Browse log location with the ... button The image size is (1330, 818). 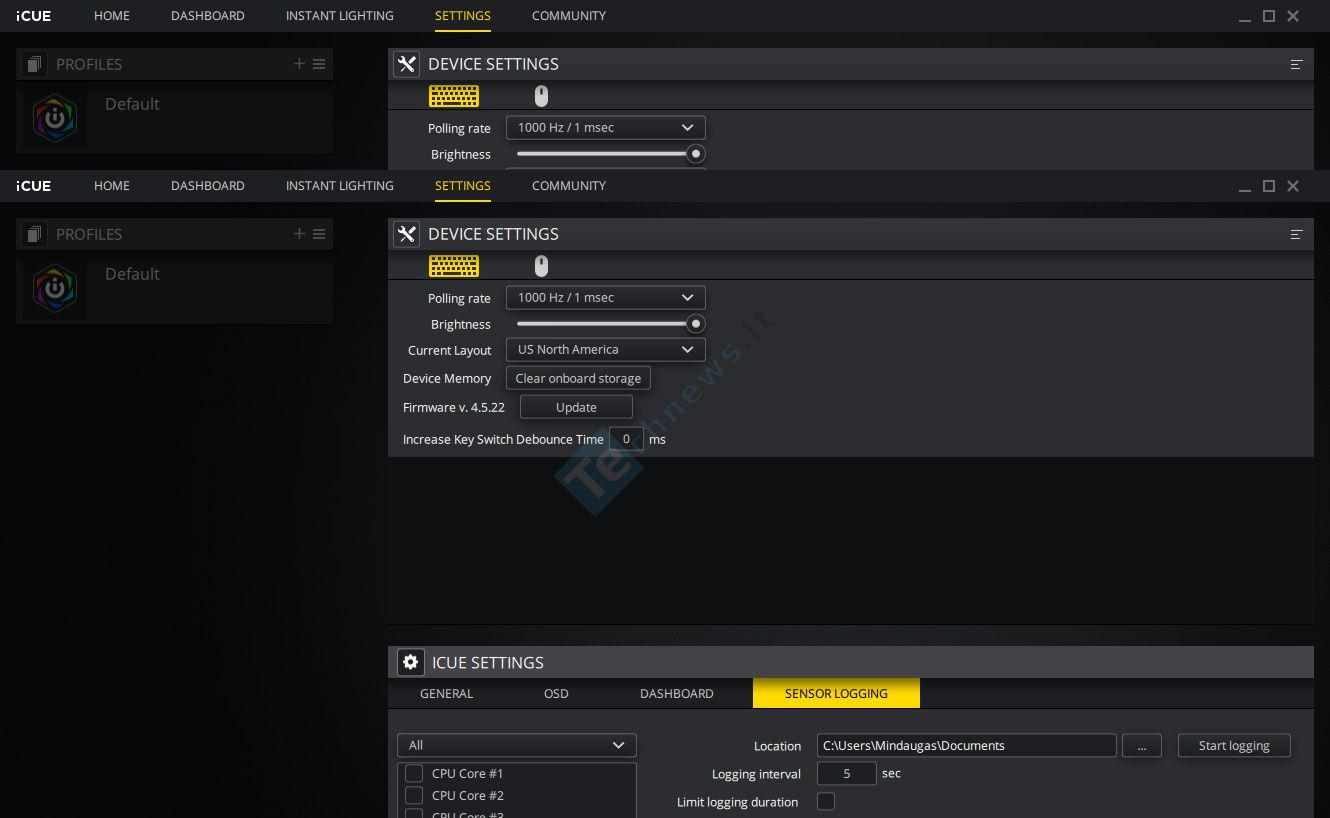pyautogui.click(x=1141, y=745)
